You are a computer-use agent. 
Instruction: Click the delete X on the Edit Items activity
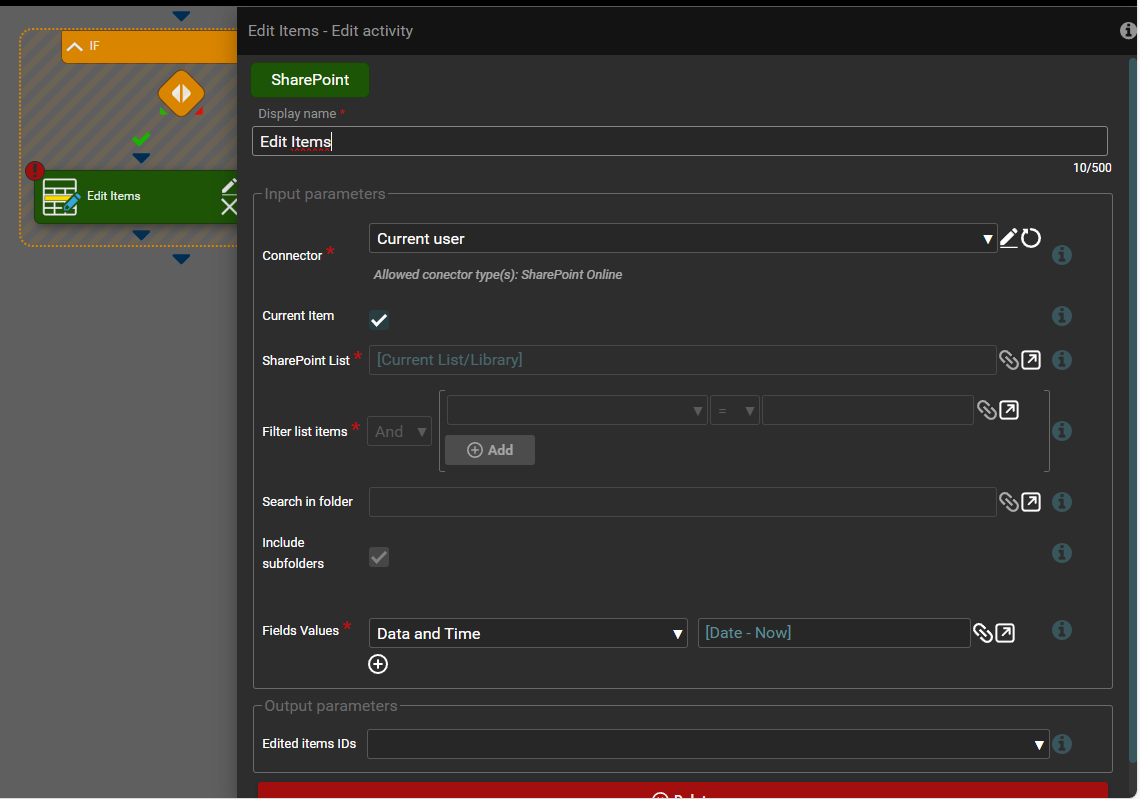229,207
